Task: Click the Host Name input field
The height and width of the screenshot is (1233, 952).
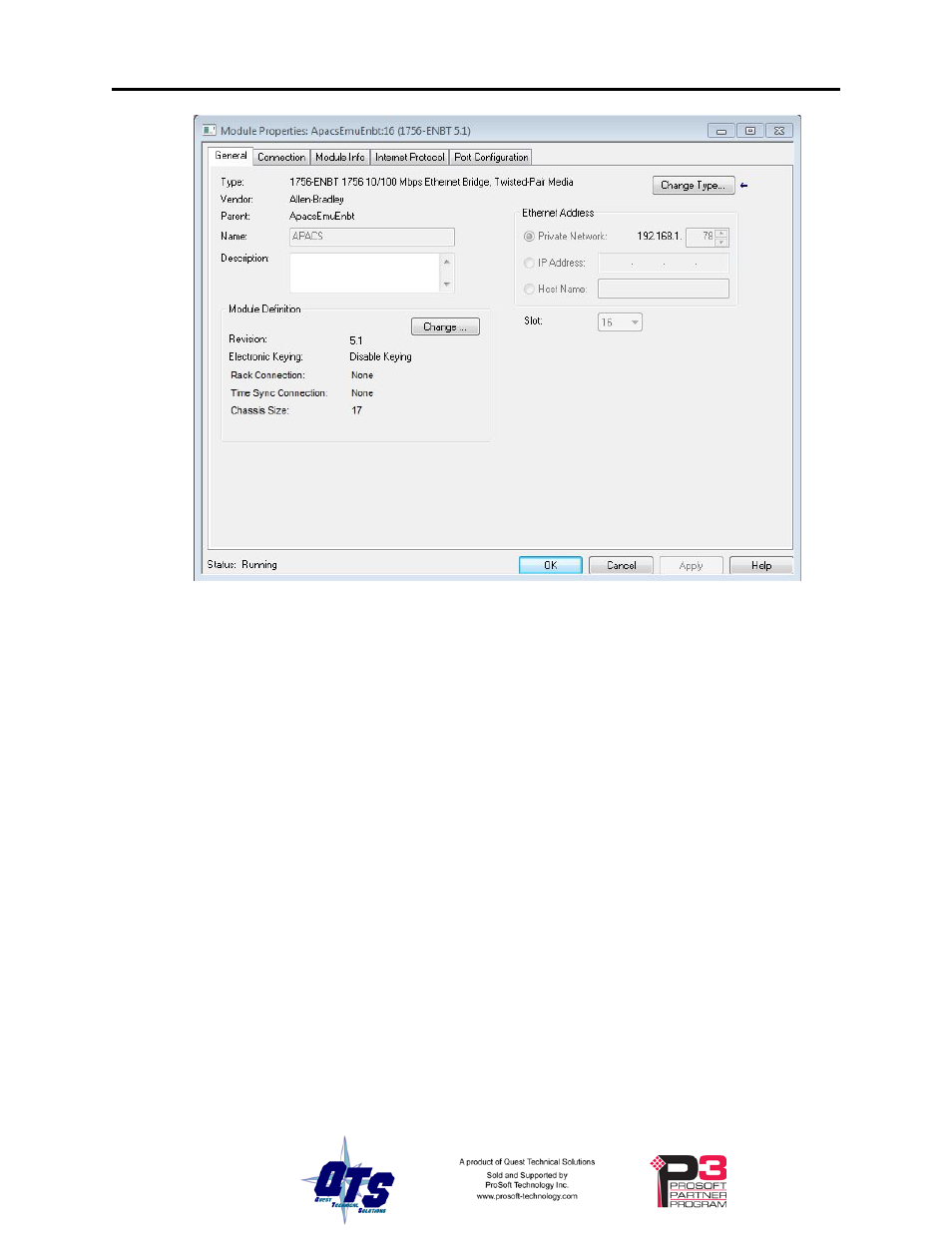Action: [664, 289]
